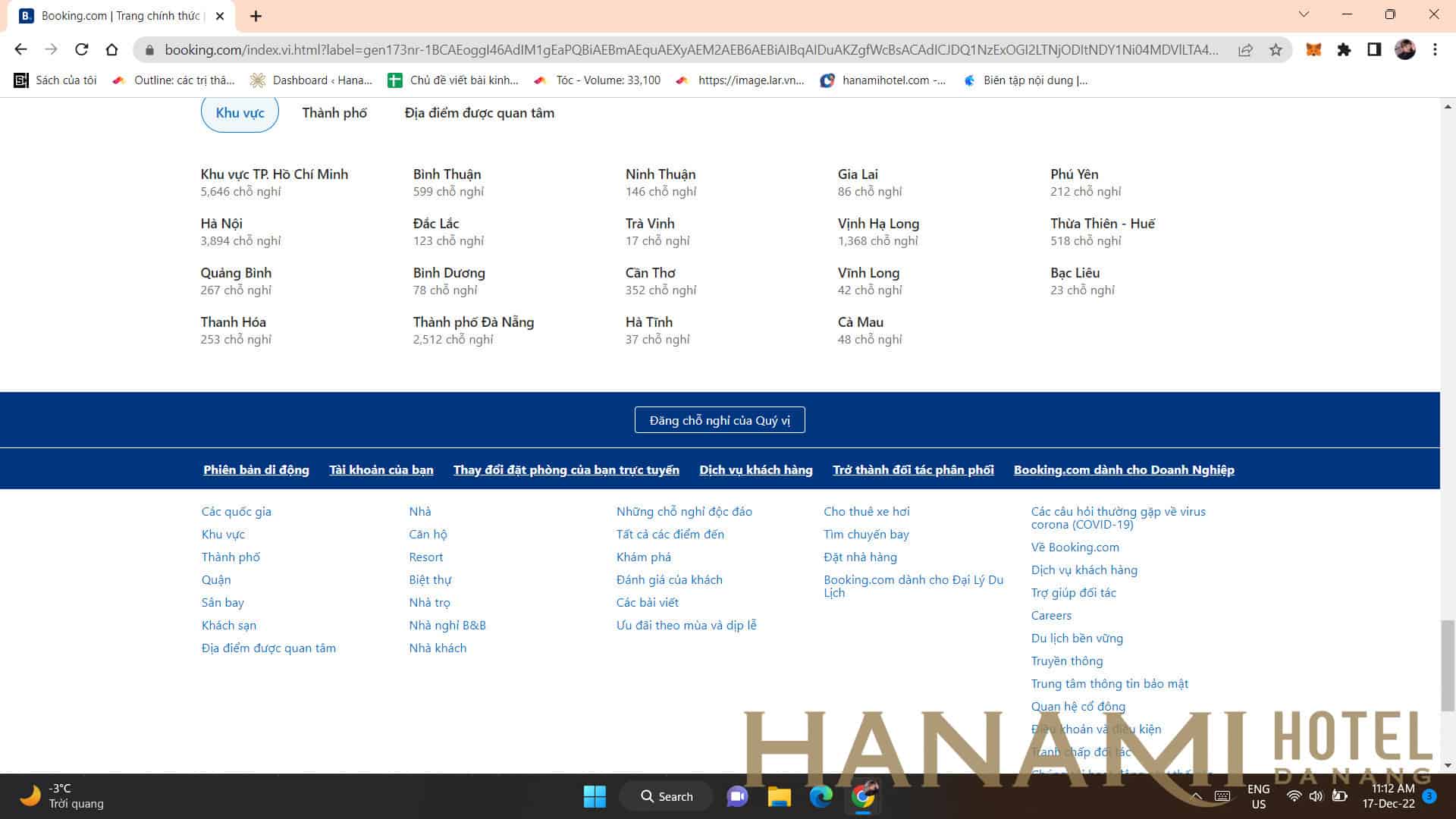Image resolution: width=1456 pixels, height=819 pixels.
Task: Open the extensions puzzle icon
Action: click(1344, 50)
